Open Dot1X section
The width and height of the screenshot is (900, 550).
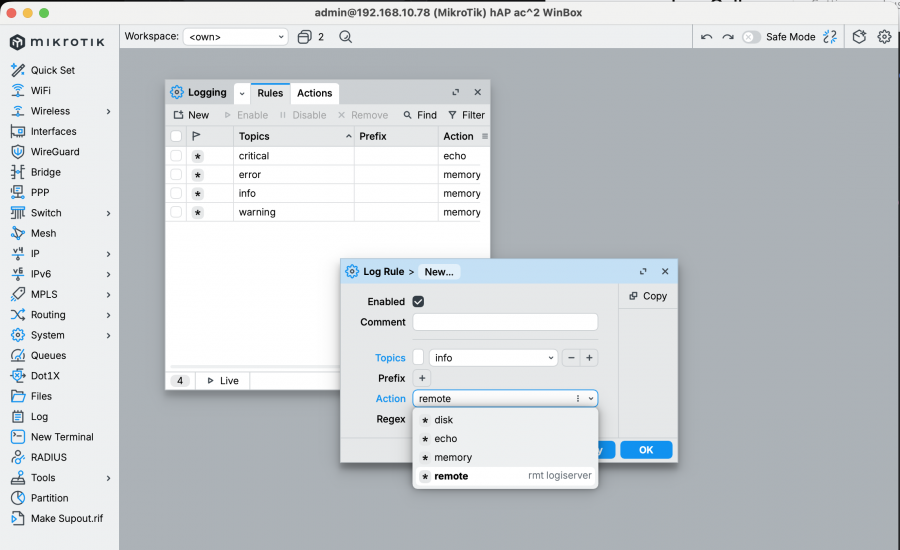click(x=36, y=376)
